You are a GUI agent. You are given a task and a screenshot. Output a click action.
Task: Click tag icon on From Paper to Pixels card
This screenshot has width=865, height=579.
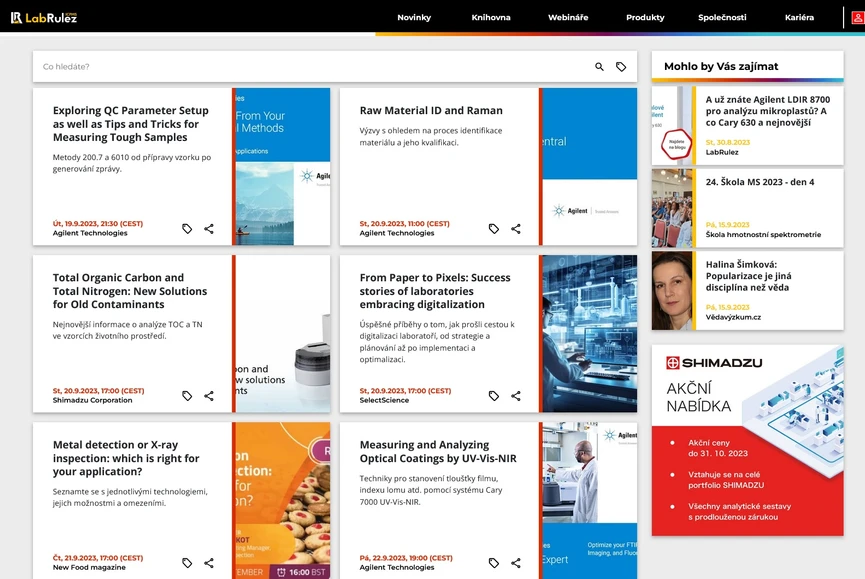coord(494,395)
